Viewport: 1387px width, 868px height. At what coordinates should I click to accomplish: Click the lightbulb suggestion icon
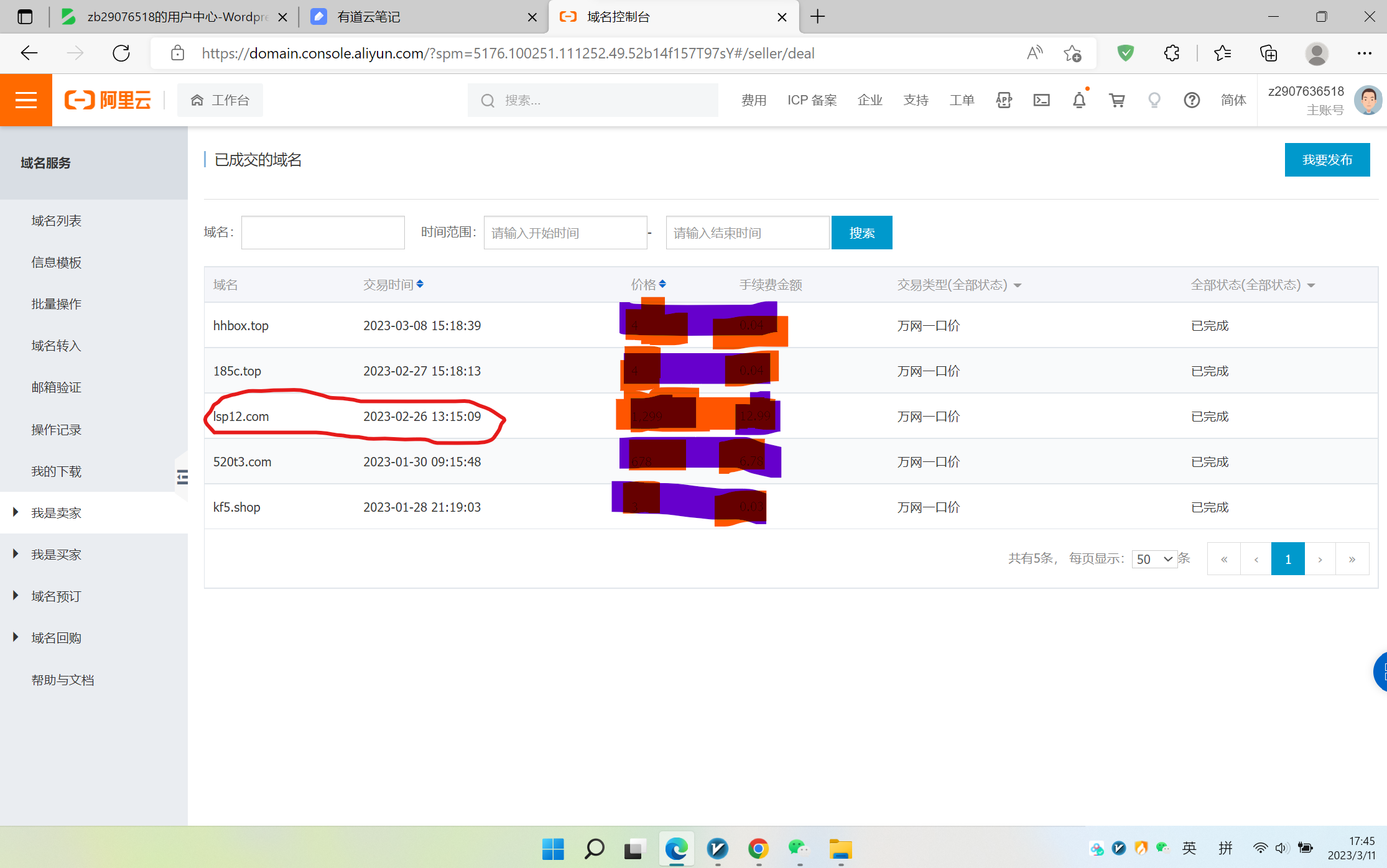(x=1154, y=100)
